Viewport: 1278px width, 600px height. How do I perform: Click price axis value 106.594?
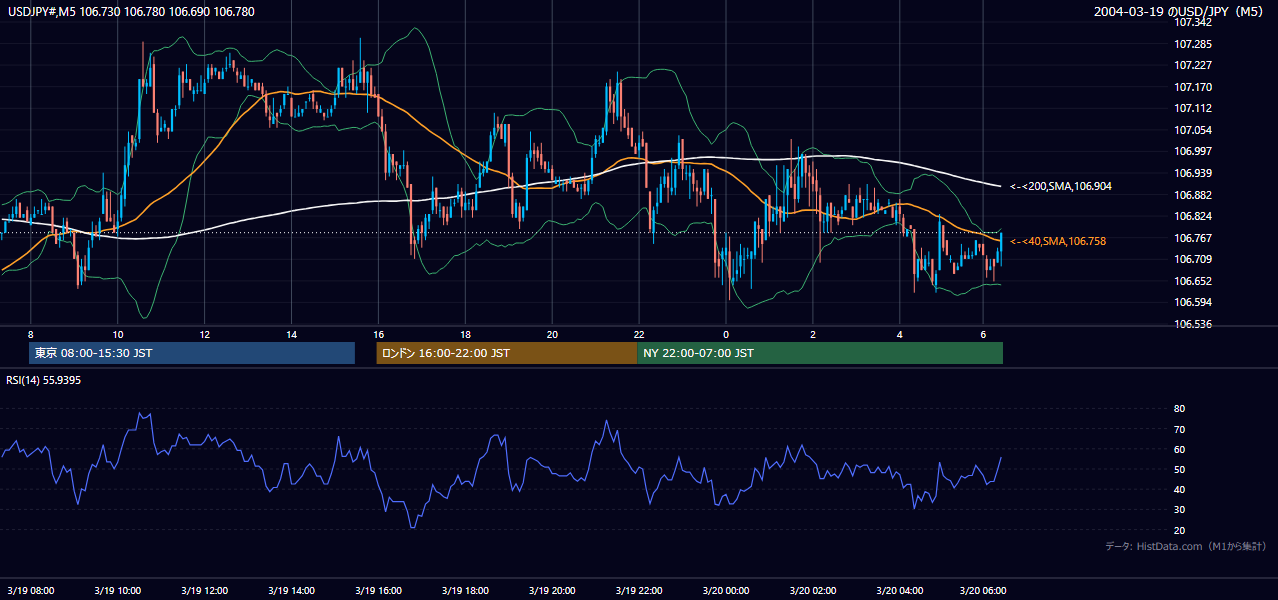click(x=1193, y=302)
